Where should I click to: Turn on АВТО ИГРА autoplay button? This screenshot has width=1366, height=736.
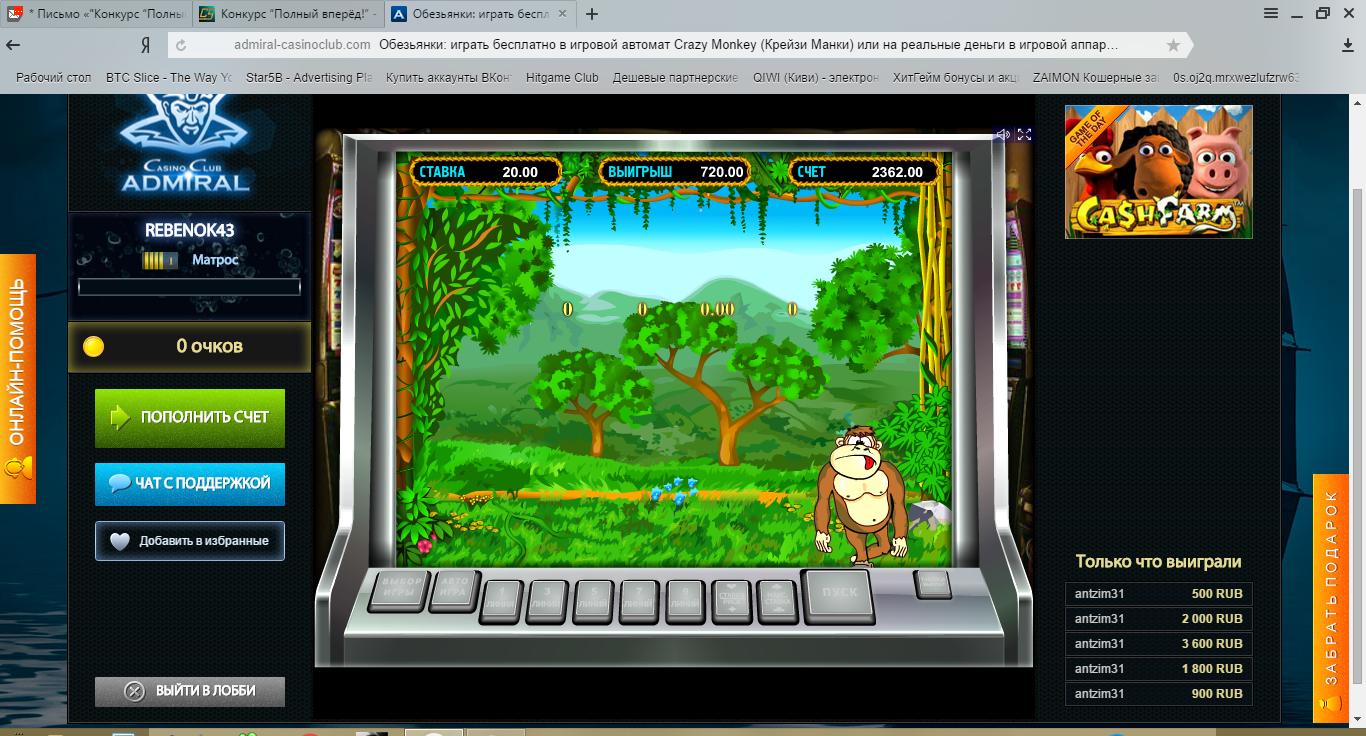pos(455,591)
